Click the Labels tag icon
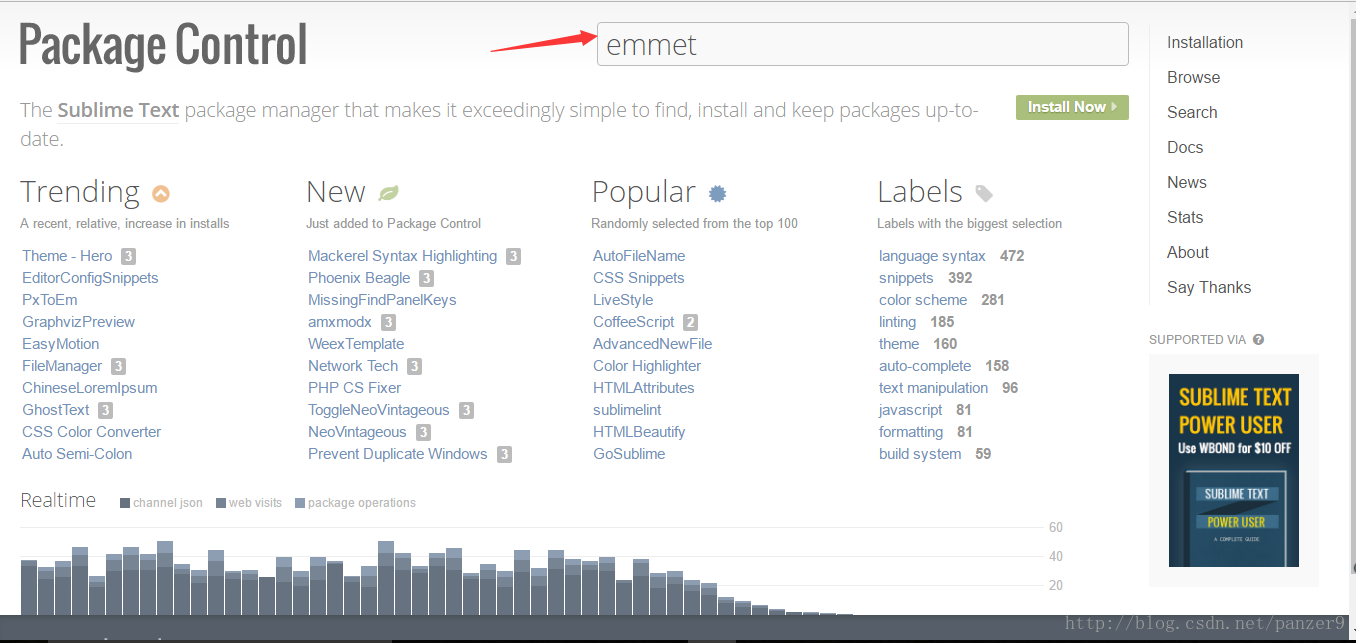This screenshot has height=643, width=1356. pyautogui.click(x=984, y=193)
